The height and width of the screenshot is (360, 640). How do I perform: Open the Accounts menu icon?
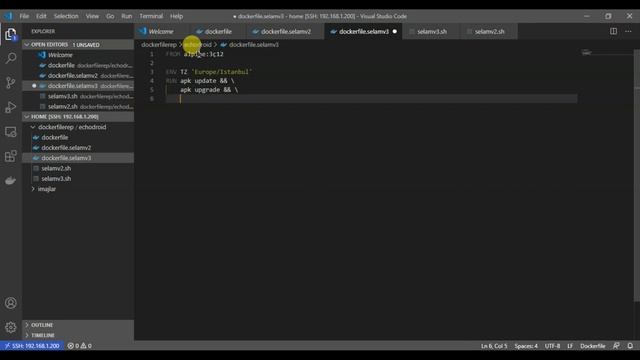(11, 303)
